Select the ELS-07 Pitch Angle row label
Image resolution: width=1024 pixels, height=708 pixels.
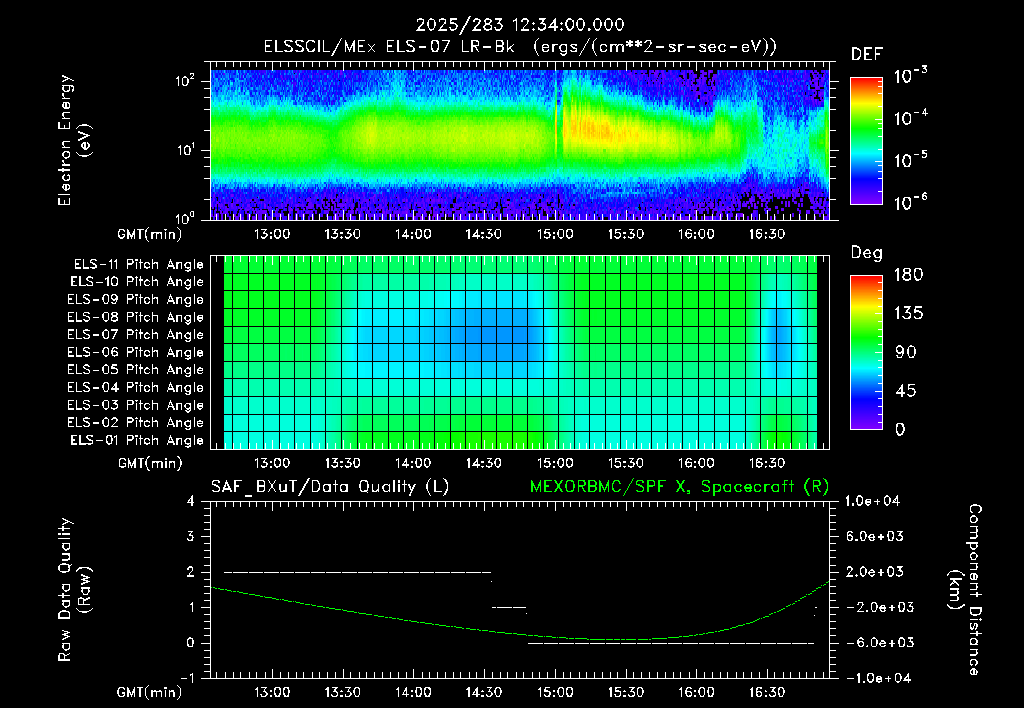tap(136, 335)
